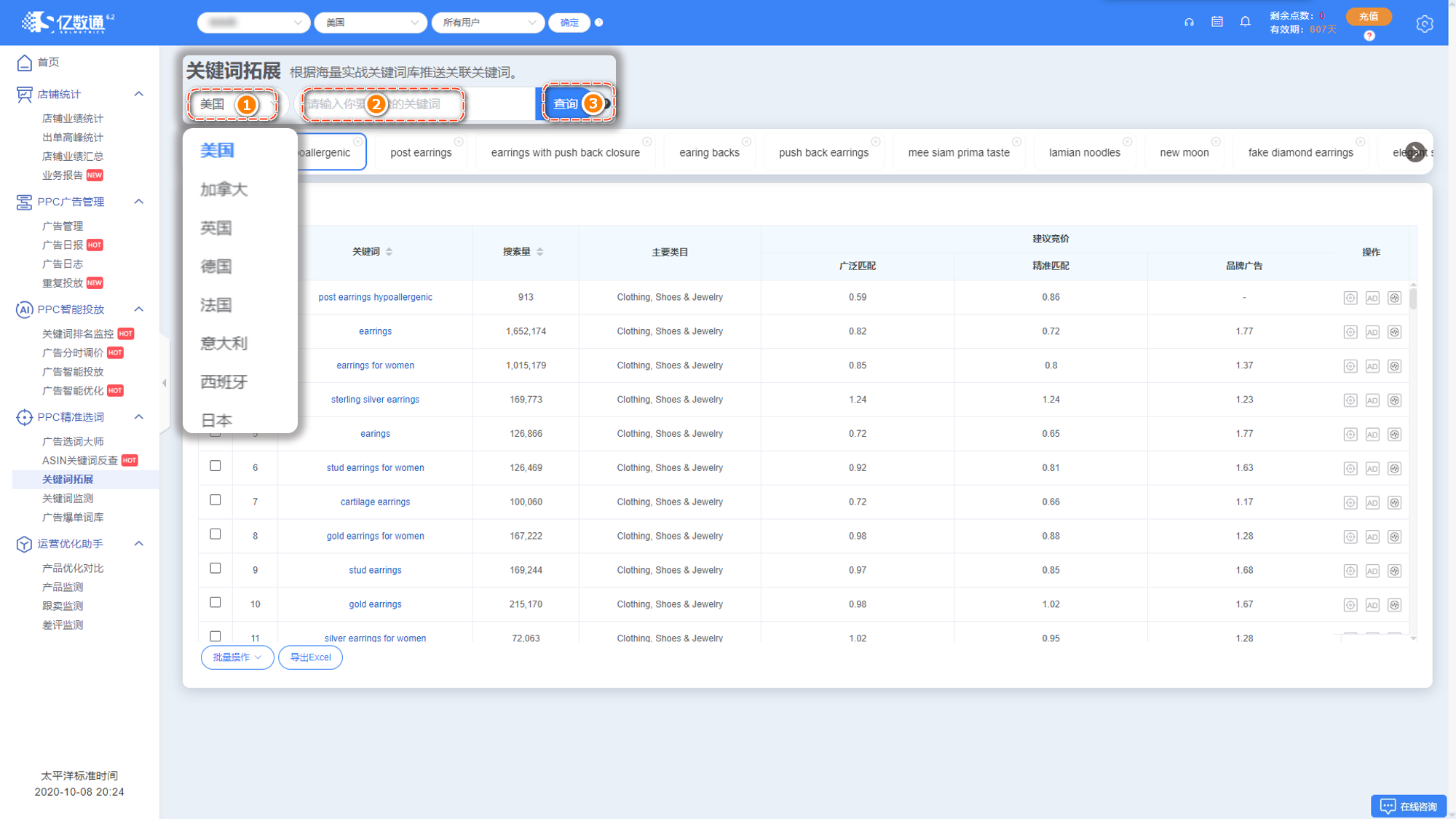Viewport: 1456px width, 819px height.
Task: Open the 批量操作 dropdown
Action: [x=237, y=657]
